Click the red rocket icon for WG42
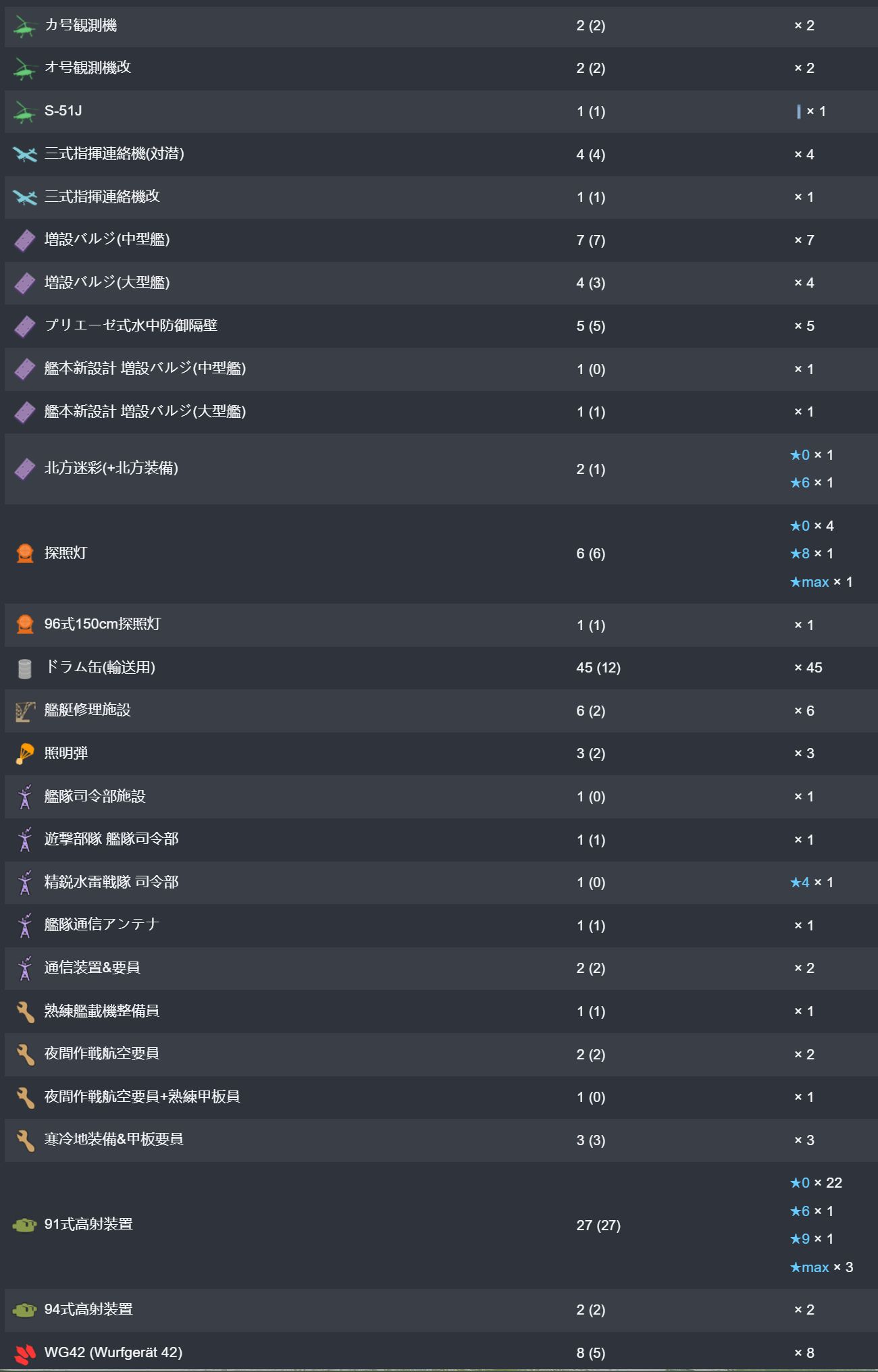The width and height of the screenshot is (878, 1372). pyautogui.click(x=25, y=1353)
